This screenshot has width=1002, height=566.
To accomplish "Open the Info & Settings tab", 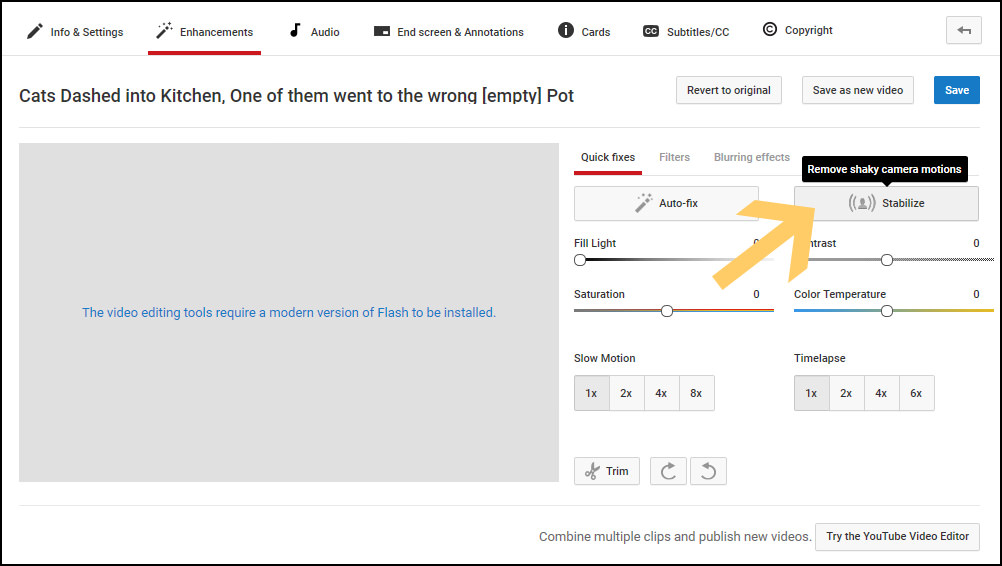I will [75, 32].
